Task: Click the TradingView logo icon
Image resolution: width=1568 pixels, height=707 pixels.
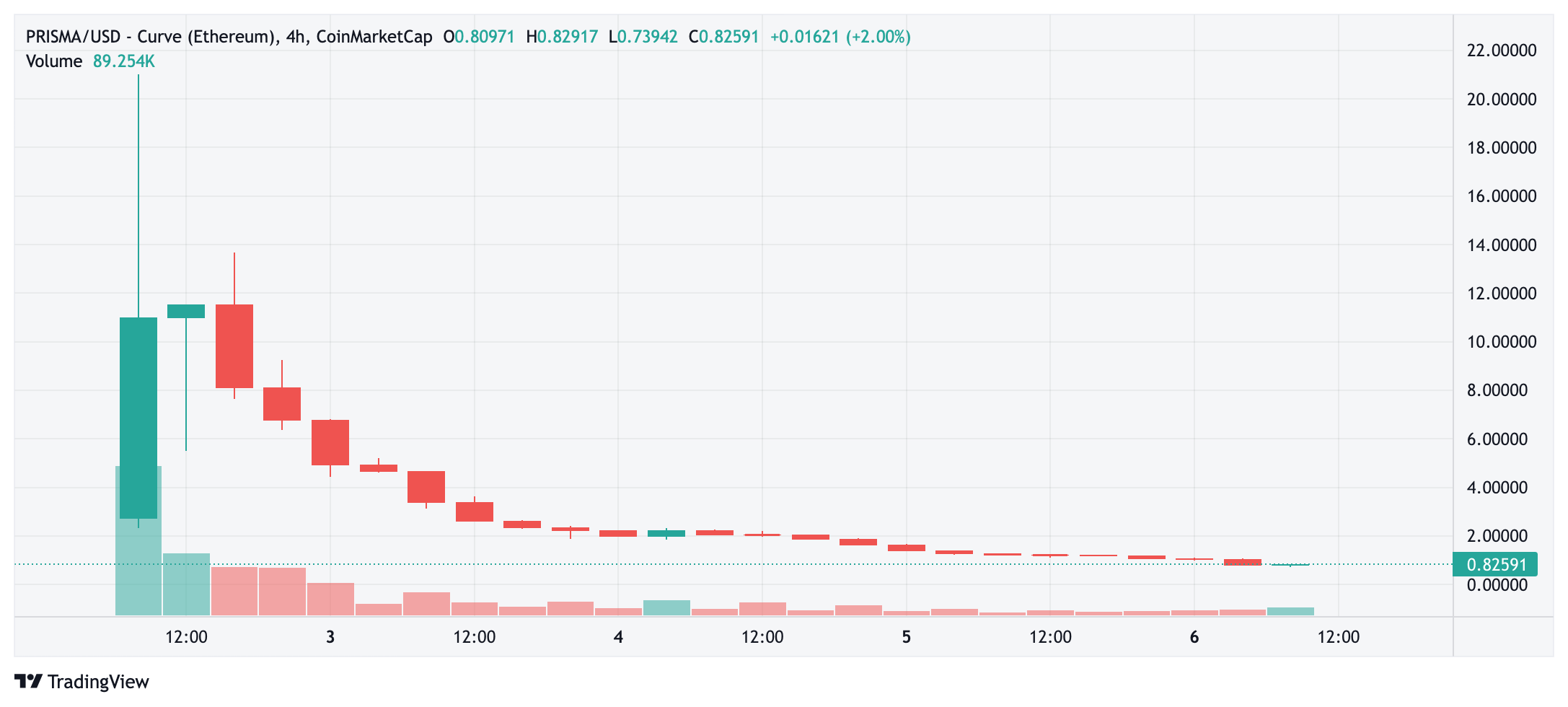Action: [x=28, y=681]
